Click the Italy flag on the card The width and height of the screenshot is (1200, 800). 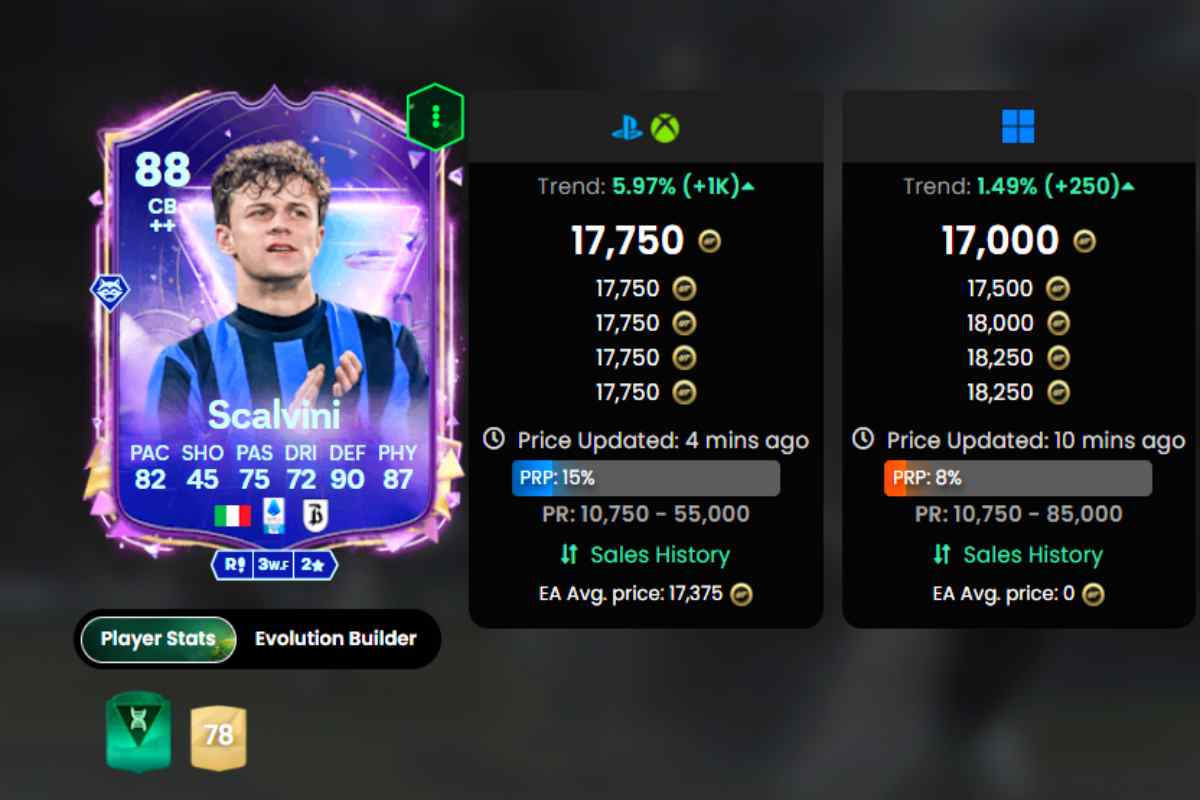[x=233, y=516]
